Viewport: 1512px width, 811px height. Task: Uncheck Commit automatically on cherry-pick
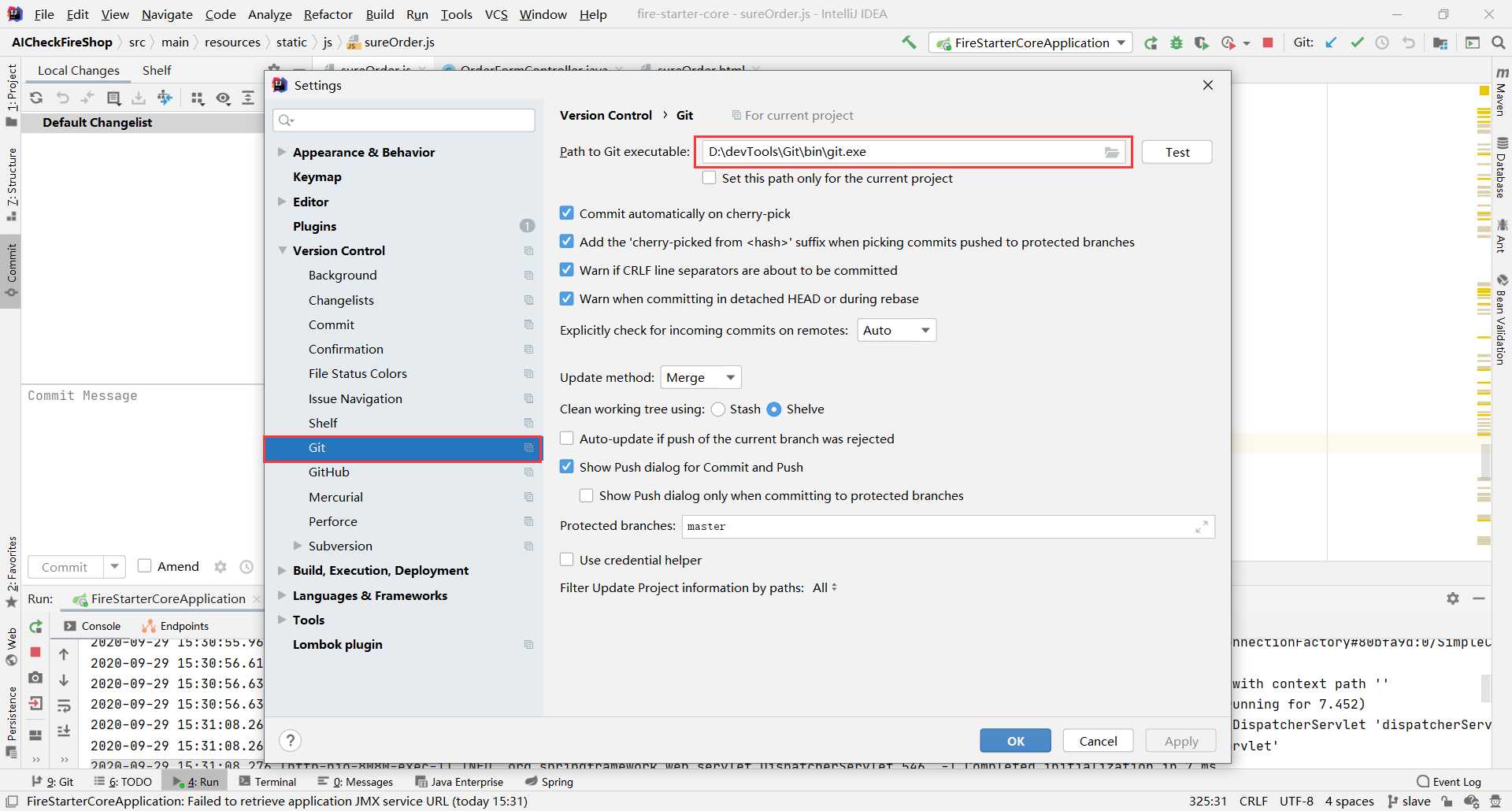click(x=566, y=213)
